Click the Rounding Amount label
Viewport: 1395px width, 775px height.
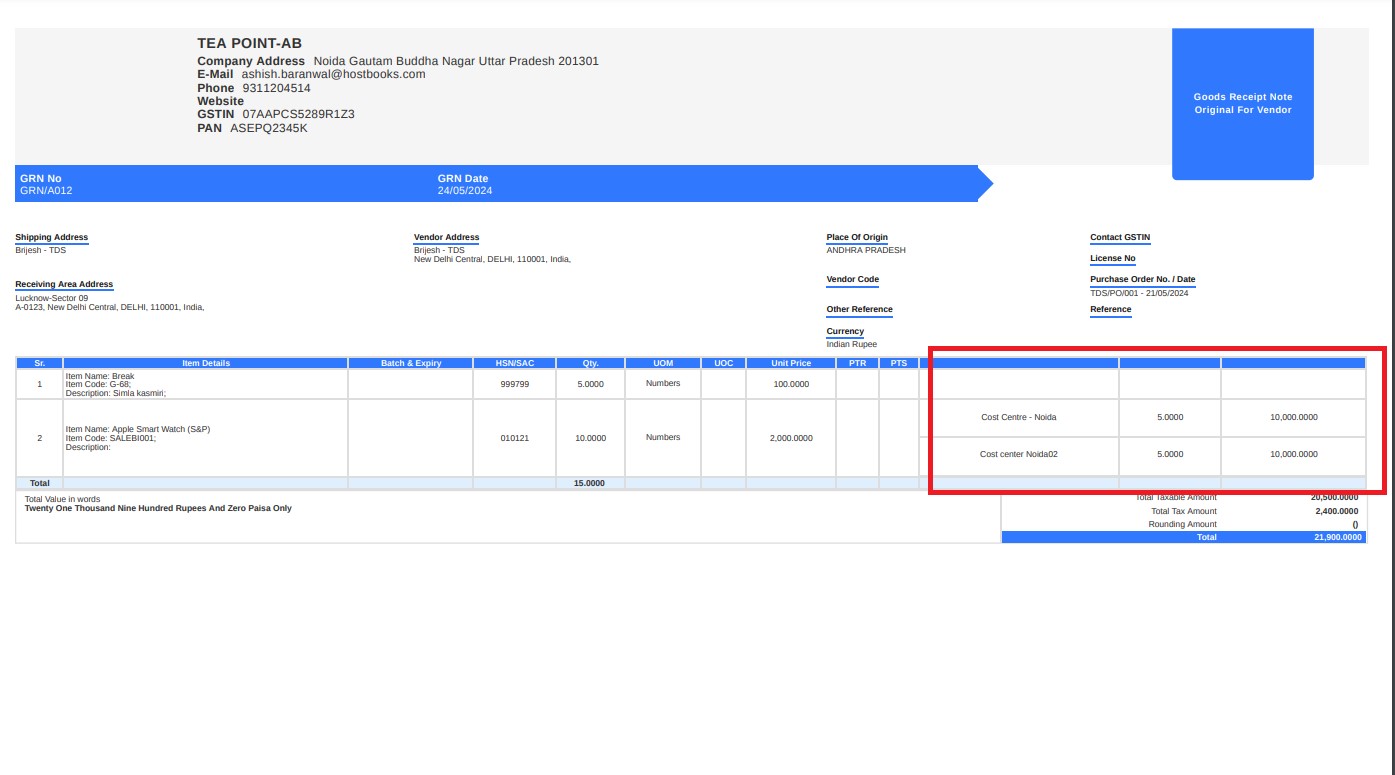(1183, 524)
